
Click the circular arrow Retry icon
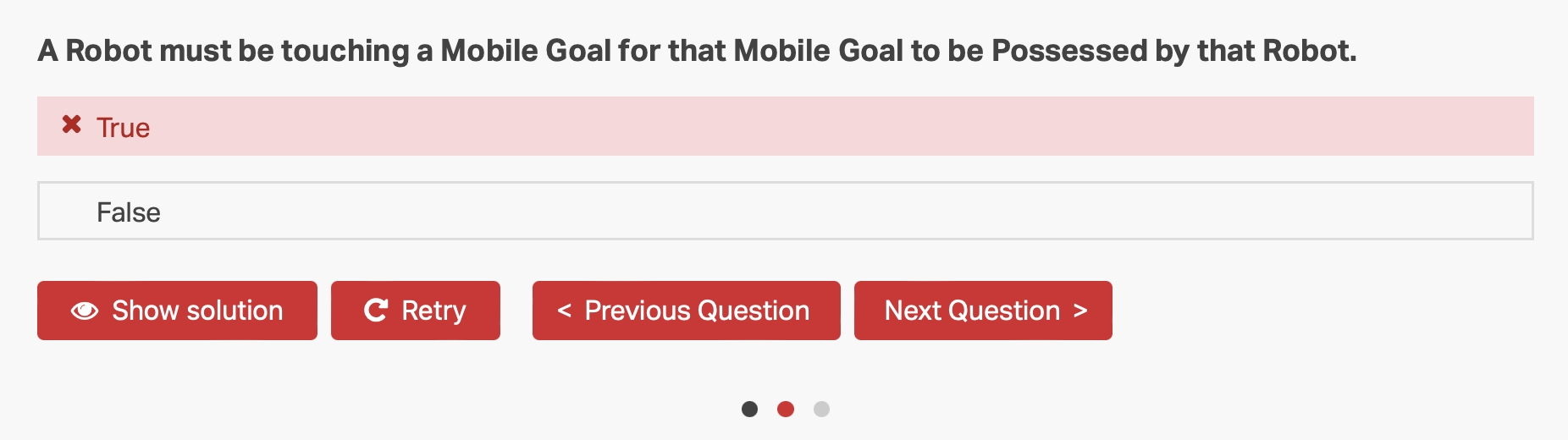pyautogui.click(x=376, y=310)
